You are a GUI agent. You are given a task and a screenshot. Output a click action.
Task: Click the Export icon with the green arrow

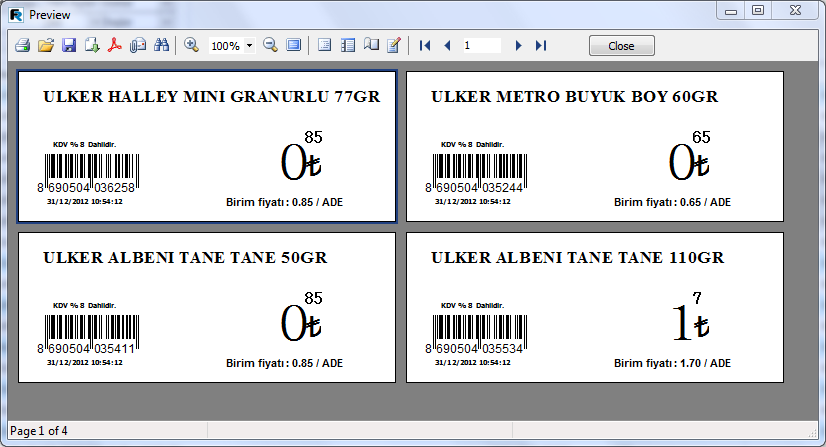pyautogui.click(x=92, y=45)
